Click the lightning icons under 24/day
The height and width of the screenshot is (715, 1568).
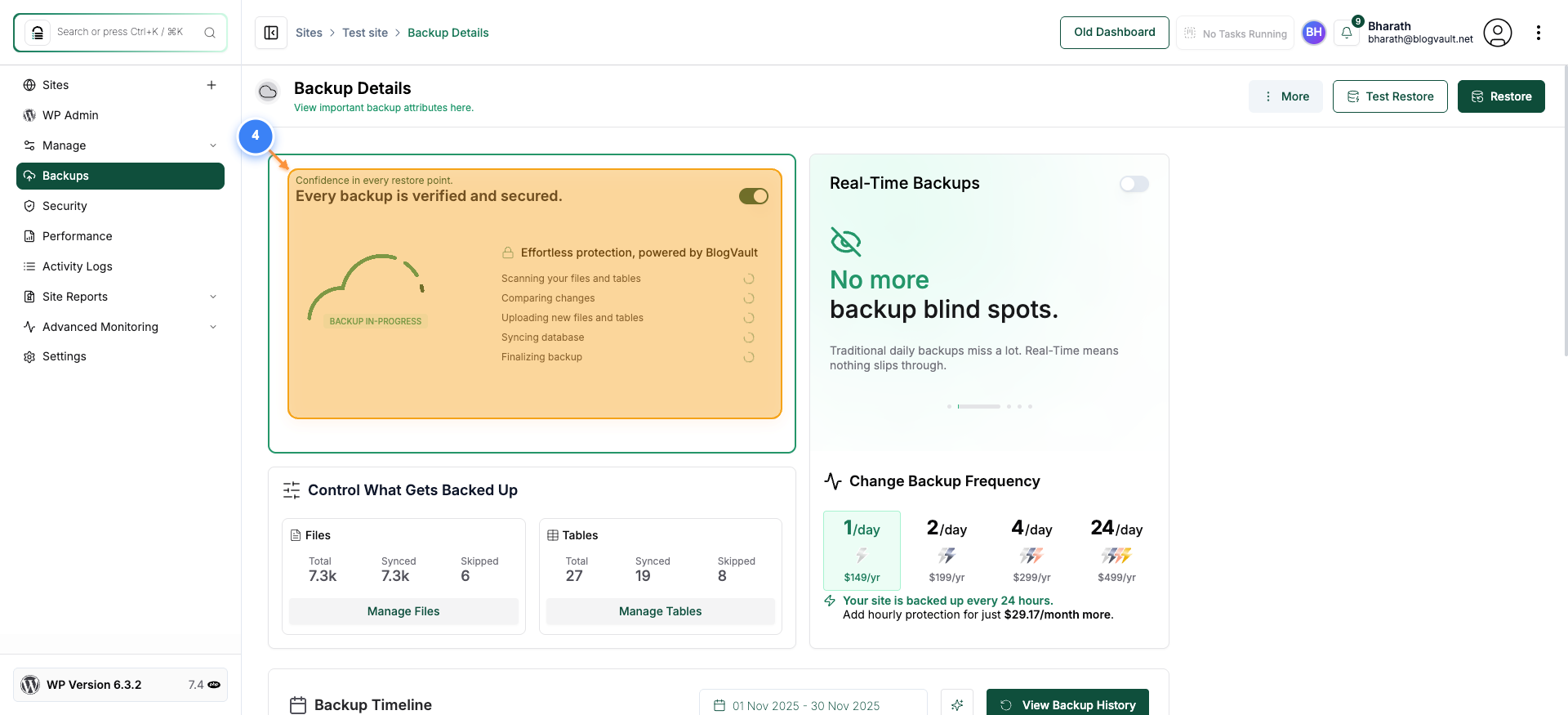click(x=1116, y=556)
